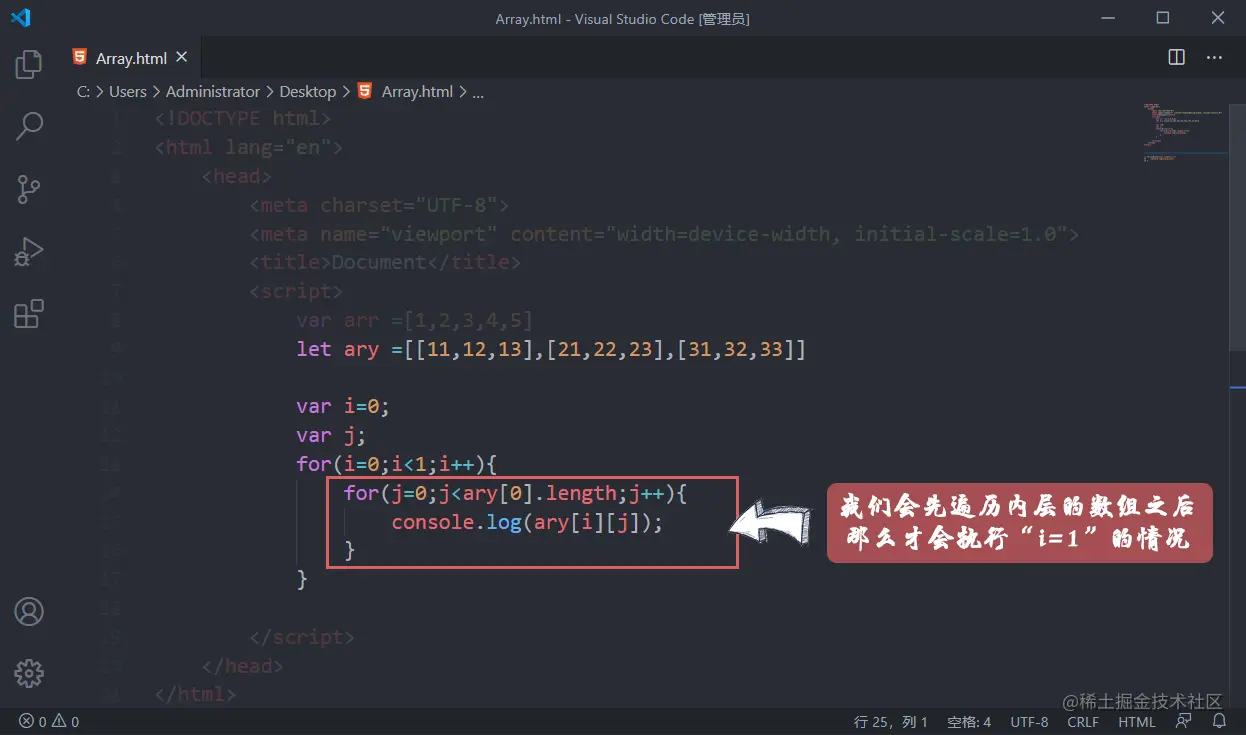Open the Run and Debug view
The width and height of the screenshot is (1246, 735).
tap(29, 251)
